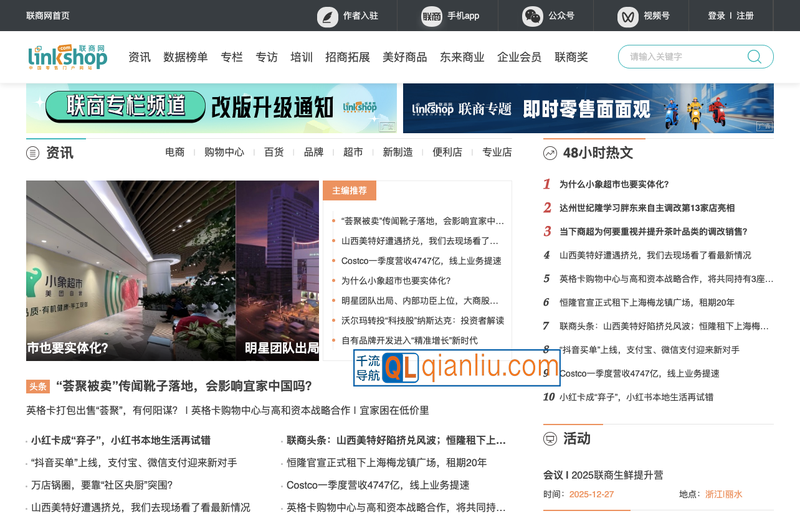Click the WeChat 公众号 icon
Screen dimensions: 800x516
point(532,16)
